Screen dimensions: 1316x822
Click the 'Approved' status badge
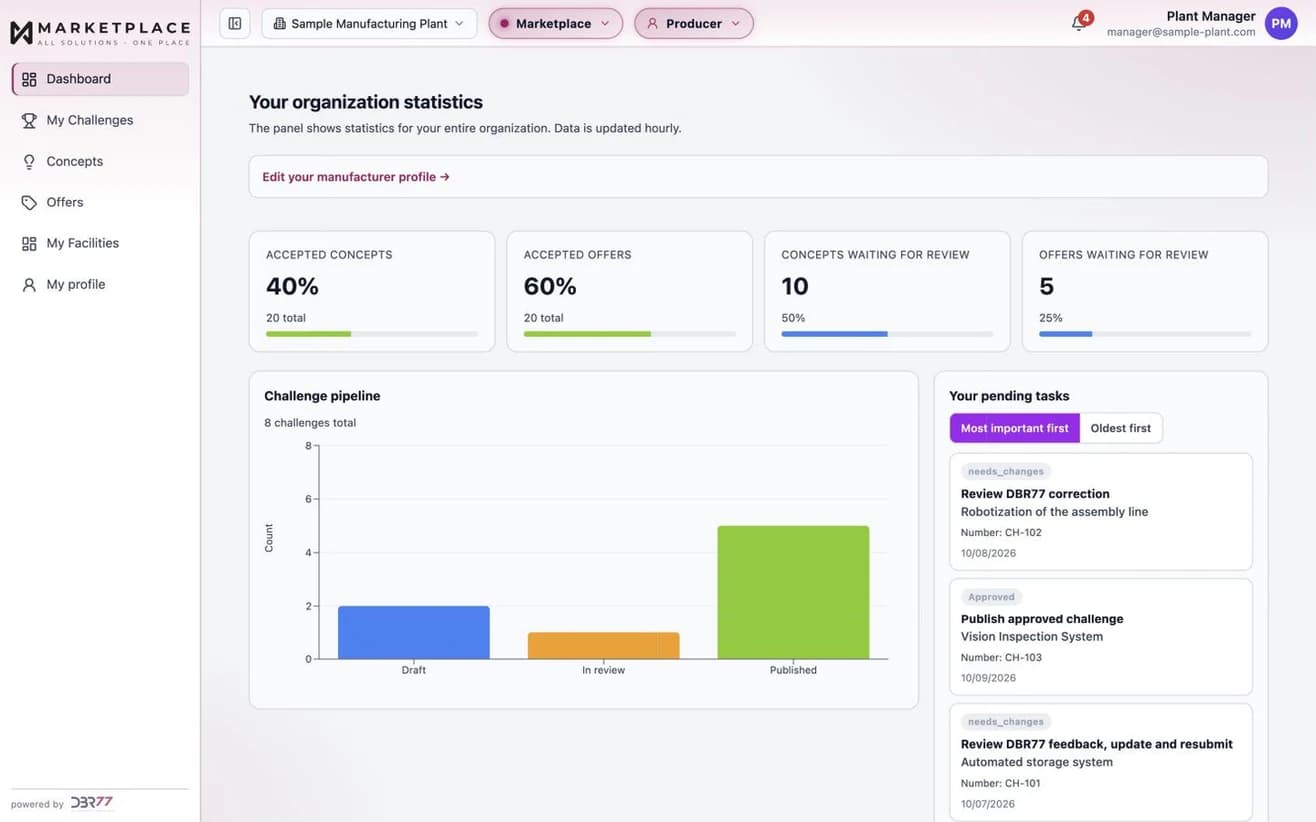[991, 597]
